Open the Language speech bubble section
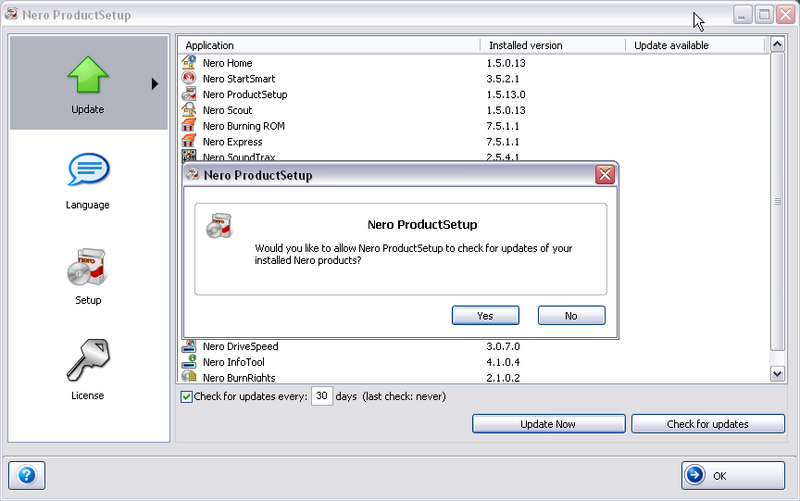Screen dimensions: 800x501 (x=88, y=180)
